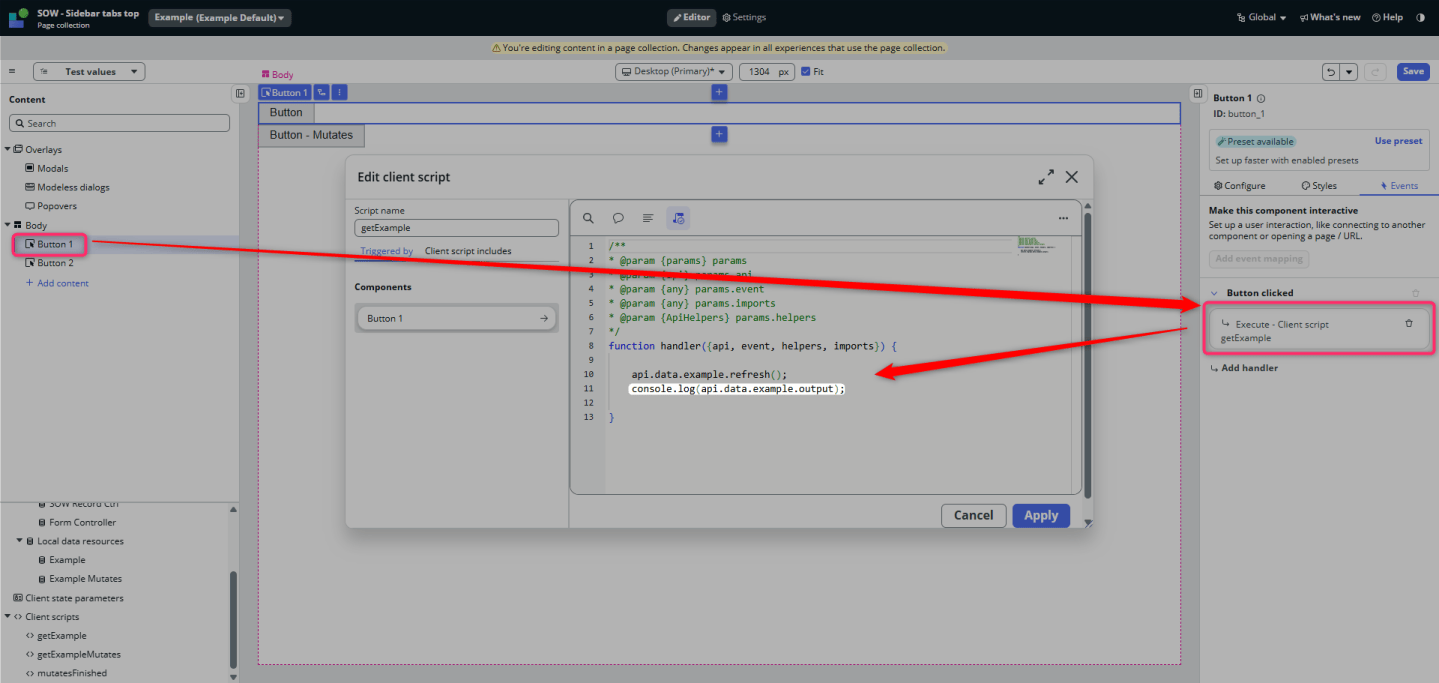Open Desktop (Primary) viewport dropdown
Image resolution: width=1439 pixels, height=683 pixels.
click(x=674, y=72)
